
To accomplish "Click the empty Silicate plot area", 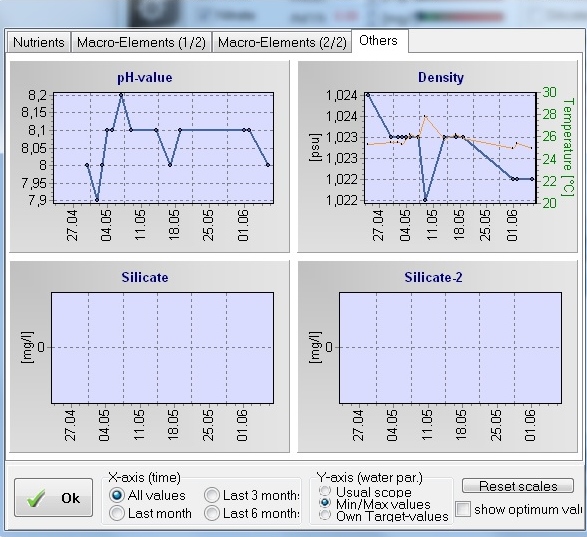I will (x=162, y=348).
